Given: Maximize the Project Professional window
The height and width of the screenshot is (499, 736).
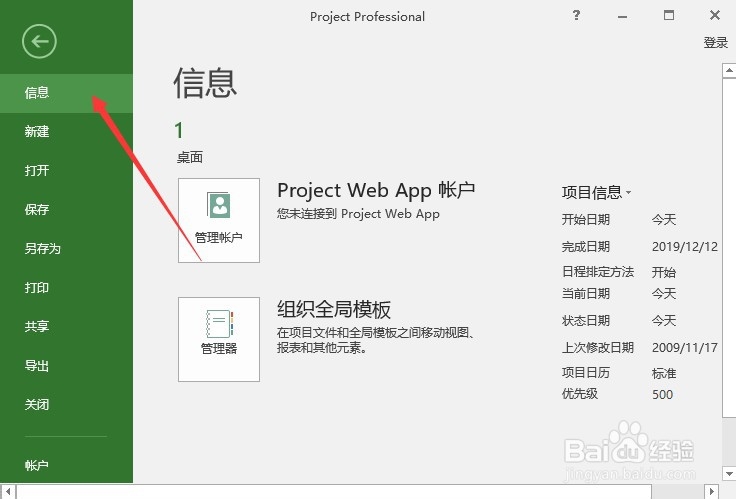Looking at the screenshot, I should (x=669, y=15).
